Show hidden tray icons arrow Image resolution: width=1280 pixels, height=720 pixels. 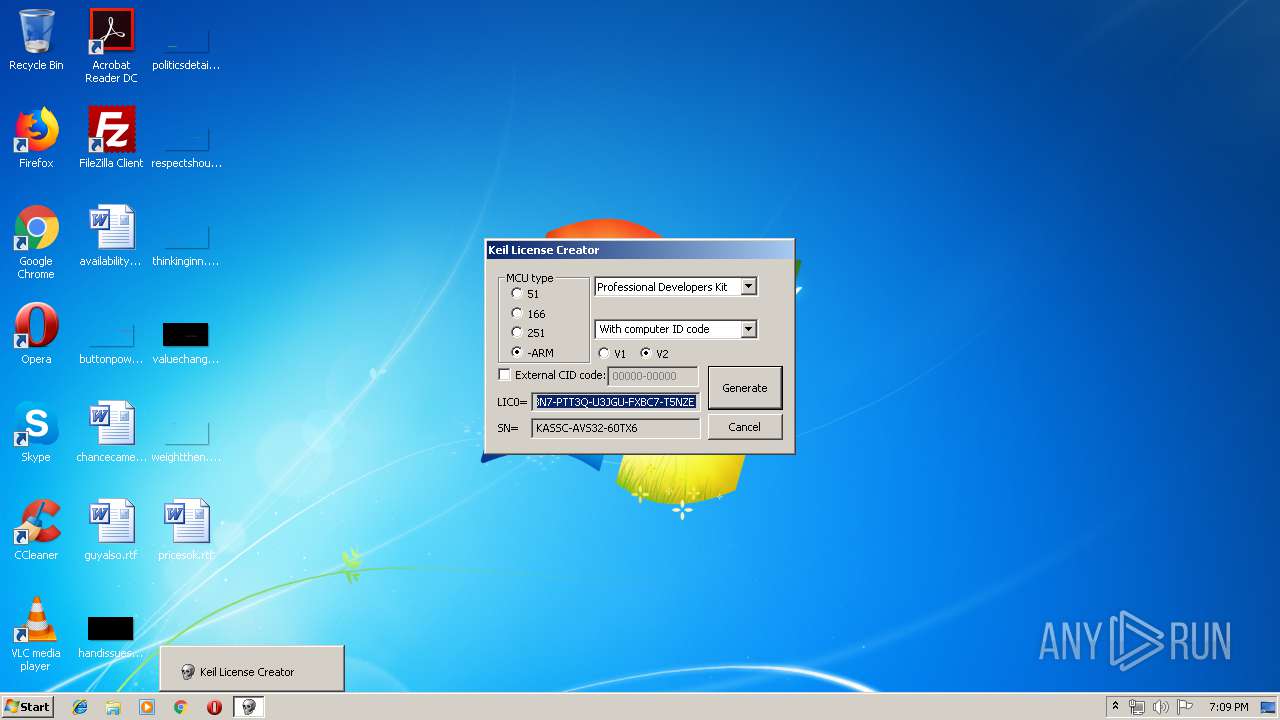pos(1115,707)
